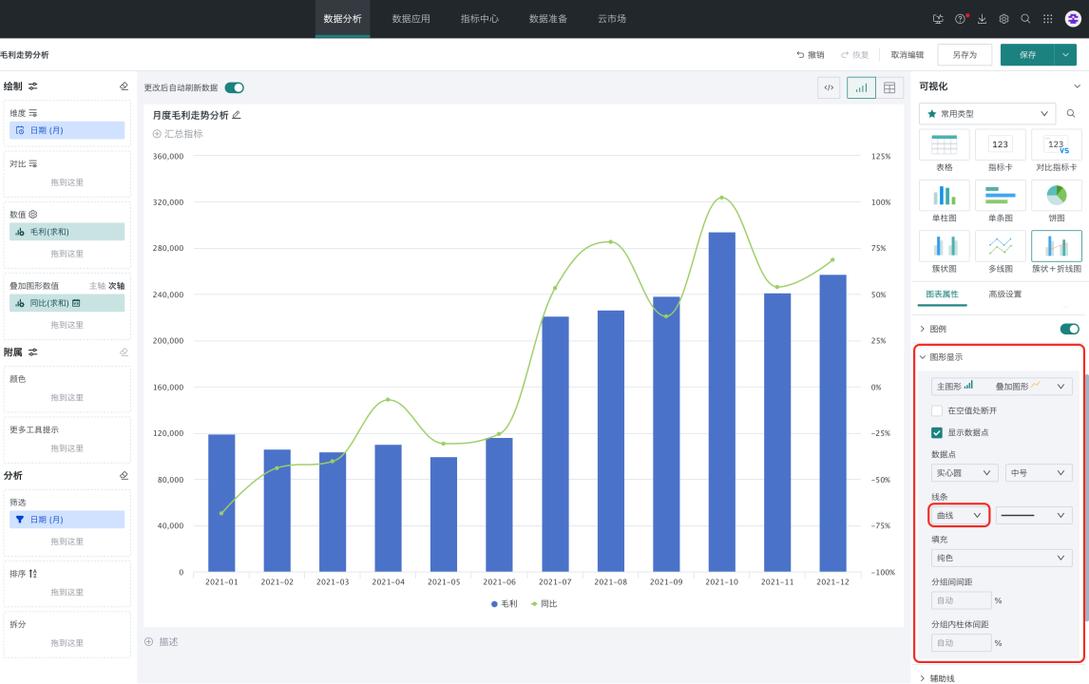The image size is (1089, 684).
Task: Check 在空值处断开 checkbox
Action: point(936,411)
